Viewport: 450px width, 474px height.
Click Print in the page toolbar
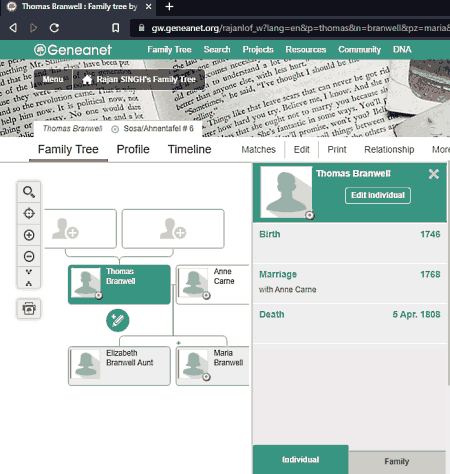(x=337, y=149)
